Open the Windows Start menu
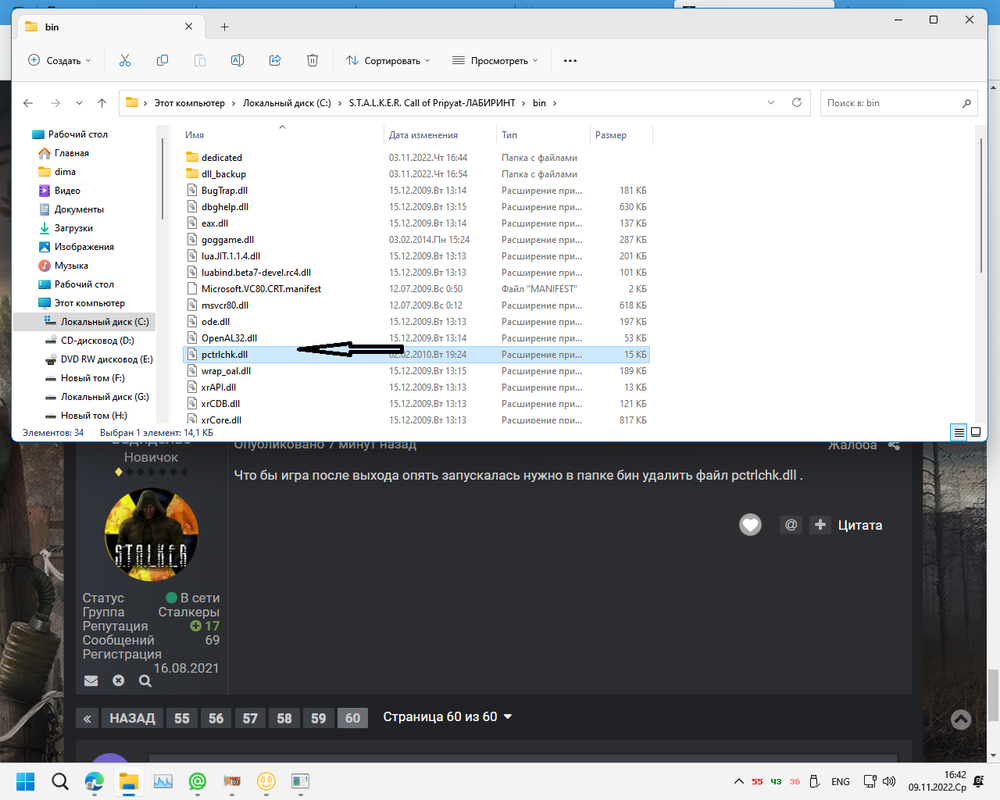The image size is (1000, 800). [24, 781]
